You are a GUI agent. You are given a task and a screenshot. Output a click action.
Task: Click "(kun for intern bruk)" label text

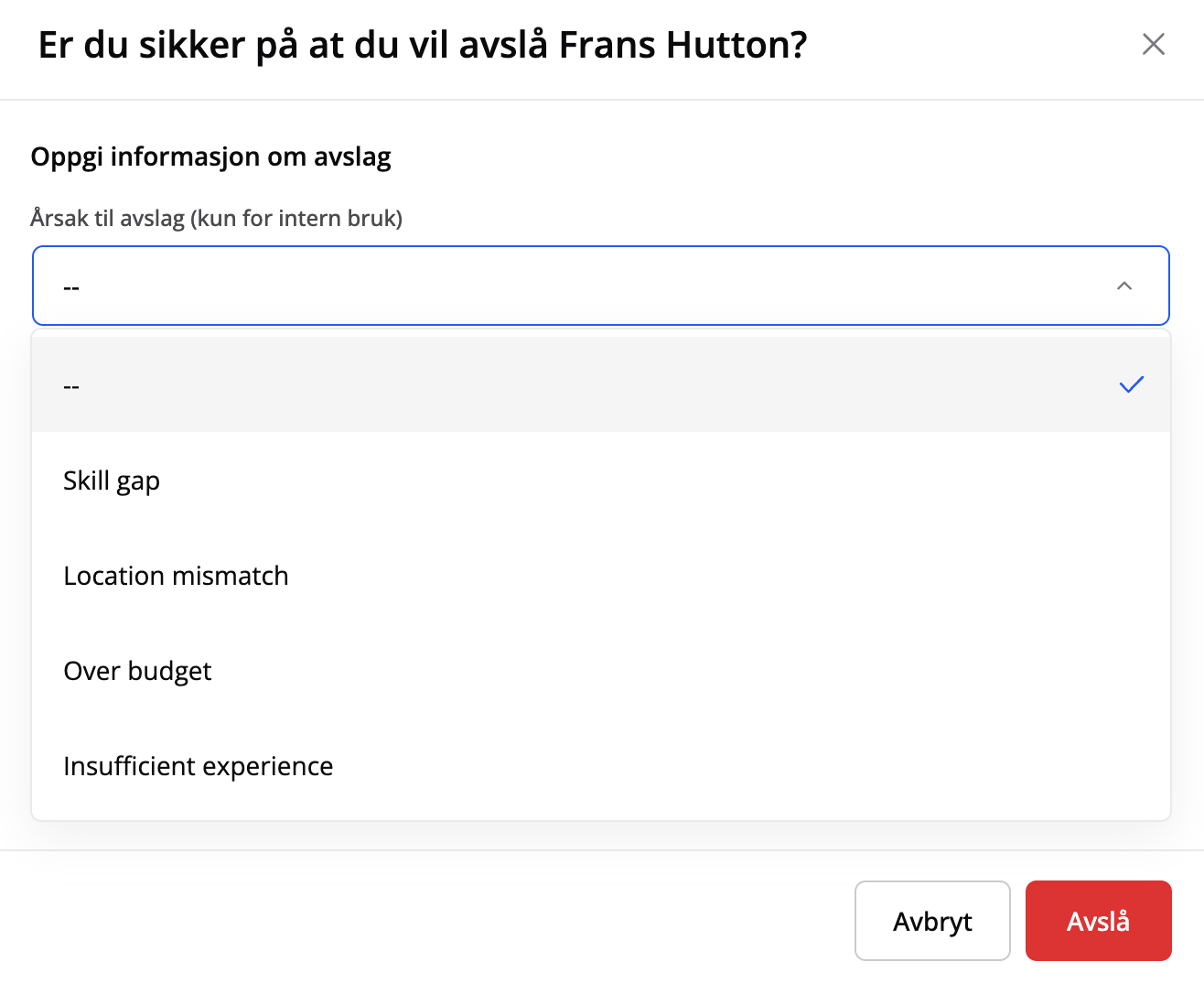click(296, 219)
